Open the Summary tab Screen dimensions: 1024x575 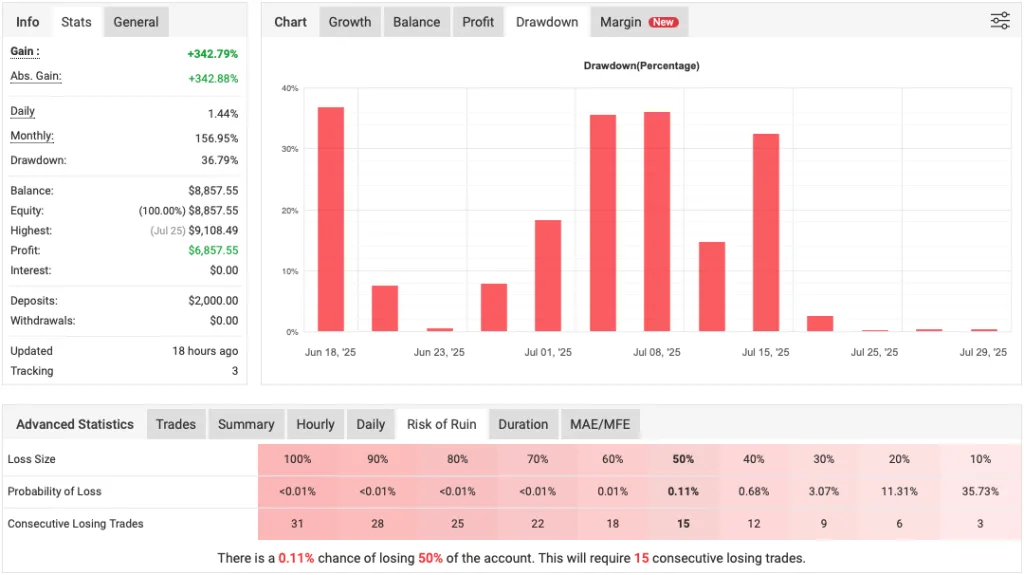(246, 424)
